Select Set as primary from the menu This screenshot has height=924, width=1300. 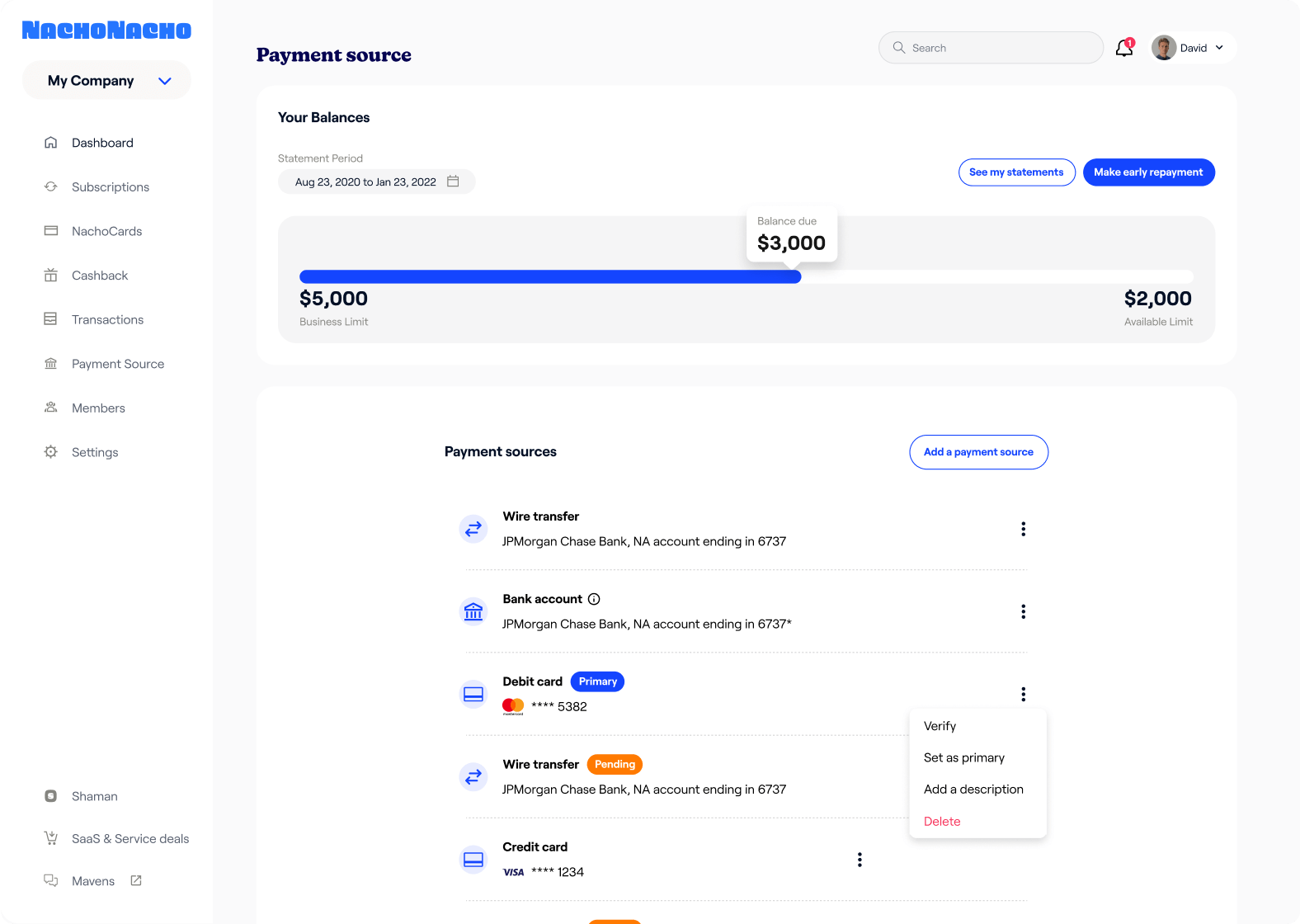pos(963,757)
